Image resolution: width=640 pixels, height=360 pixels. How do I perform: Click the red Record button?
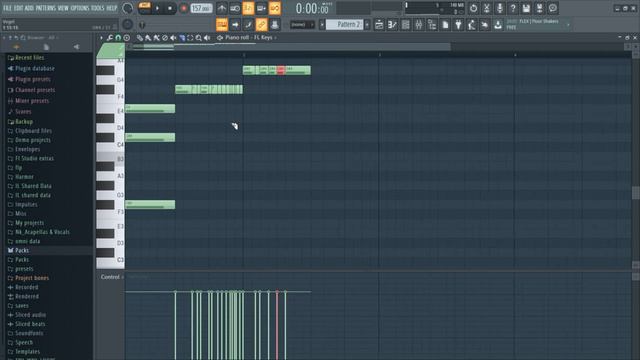click(x=184, y=8)
